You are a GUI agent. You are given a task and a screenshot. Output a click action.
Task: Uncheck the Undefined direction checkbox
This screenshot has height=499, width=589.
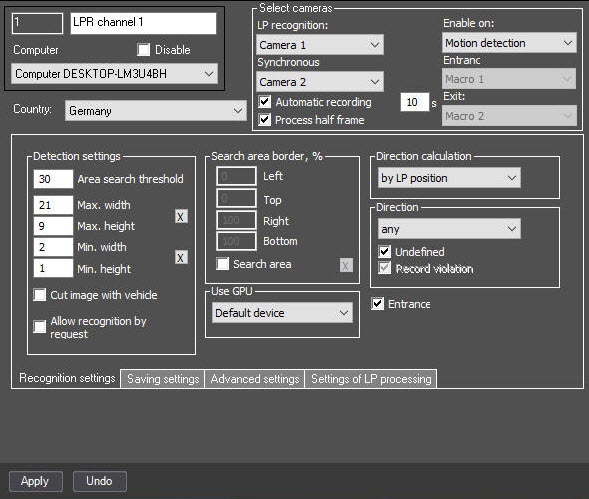pos(384,252)
